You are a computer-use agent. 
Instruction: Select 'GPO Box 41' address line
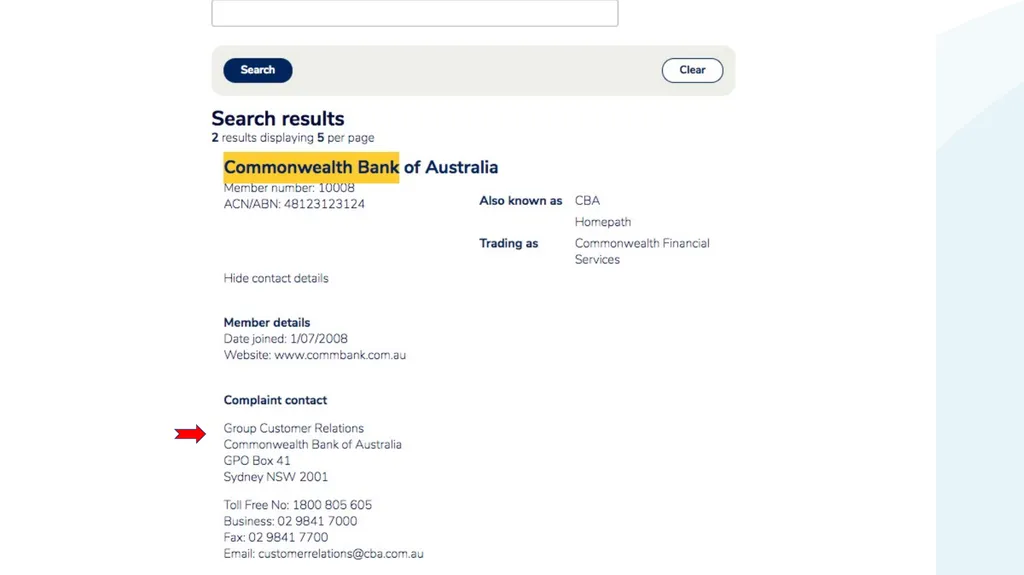[257, 461]
